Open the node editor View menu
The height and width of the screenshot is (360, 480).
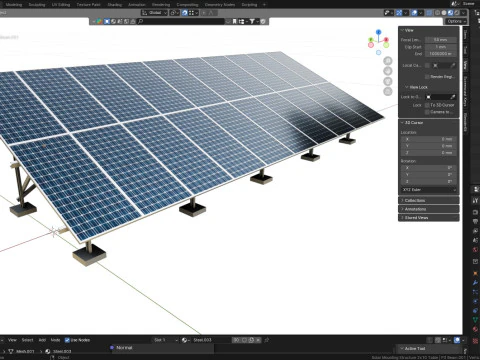[12, 340]
